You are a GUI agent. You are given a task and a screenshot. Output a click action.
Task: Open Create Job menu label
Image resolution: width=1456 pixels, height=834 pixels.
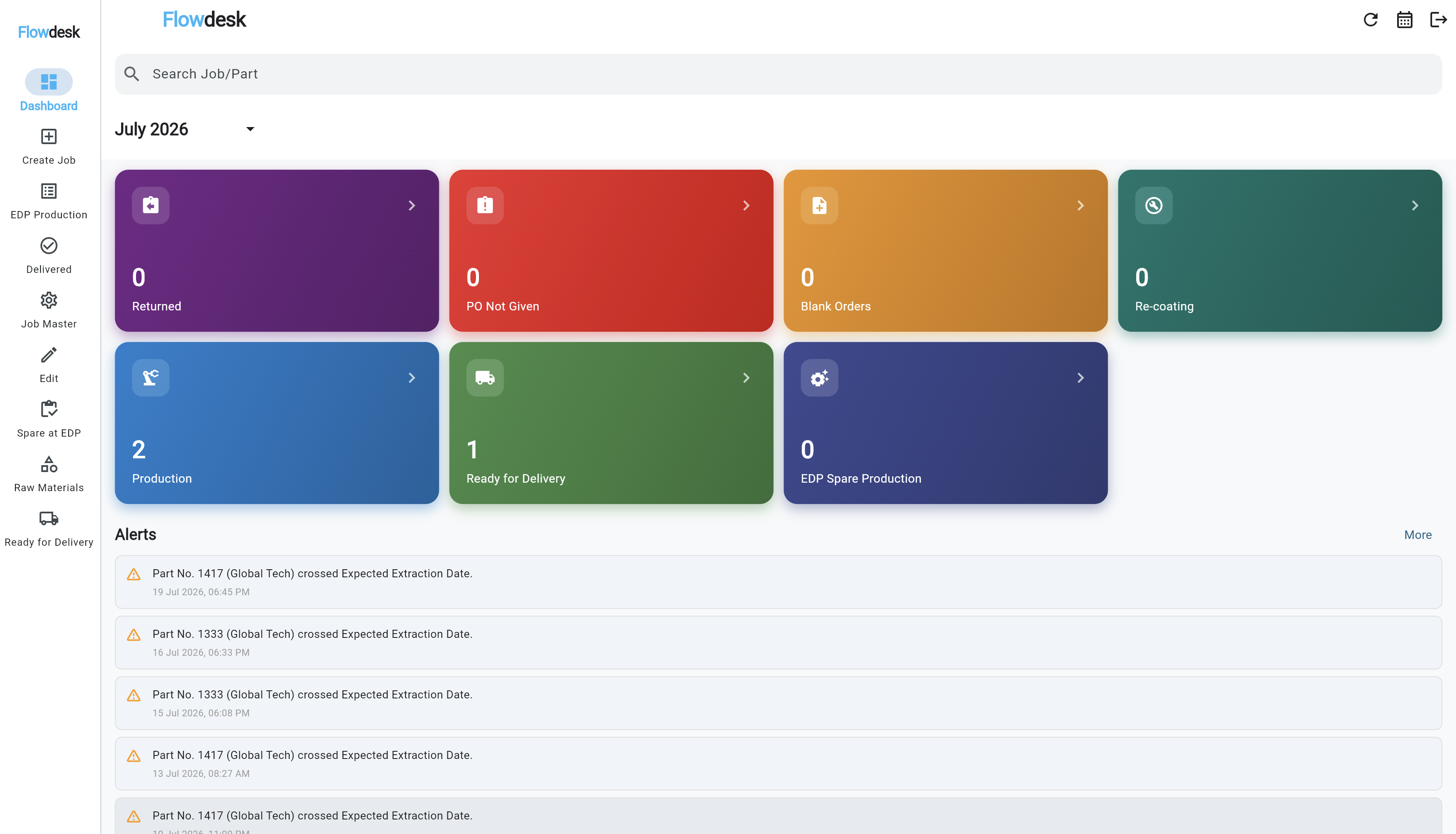pyautogui.click(x=49, y=160)
